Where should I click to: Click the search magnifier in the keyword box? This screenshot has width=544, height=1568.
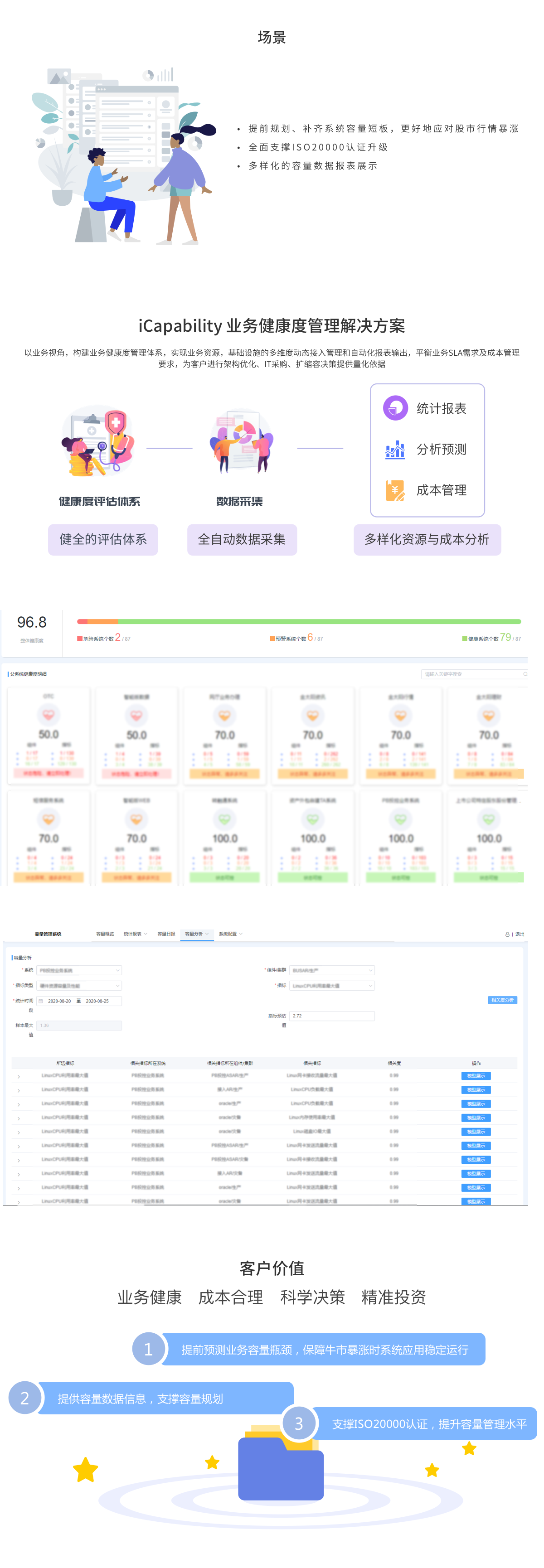525,674
